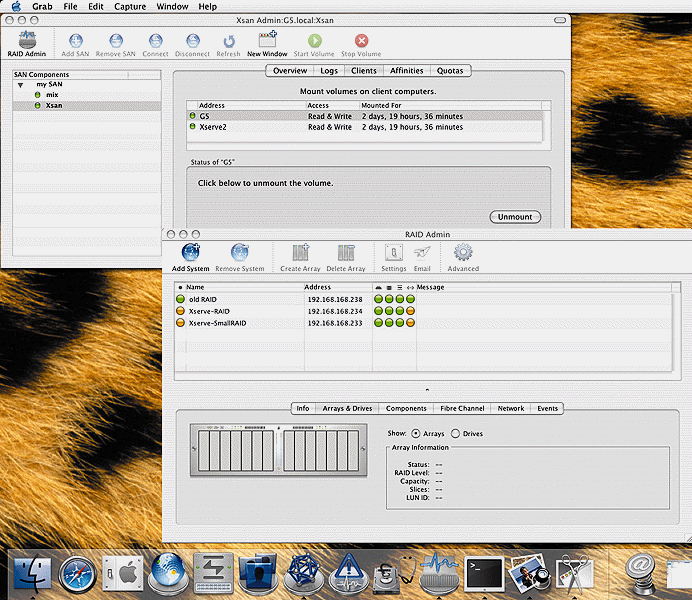Collapse the my SAN tree node
This screenshot has width=692, height=600.
(20, 85)
